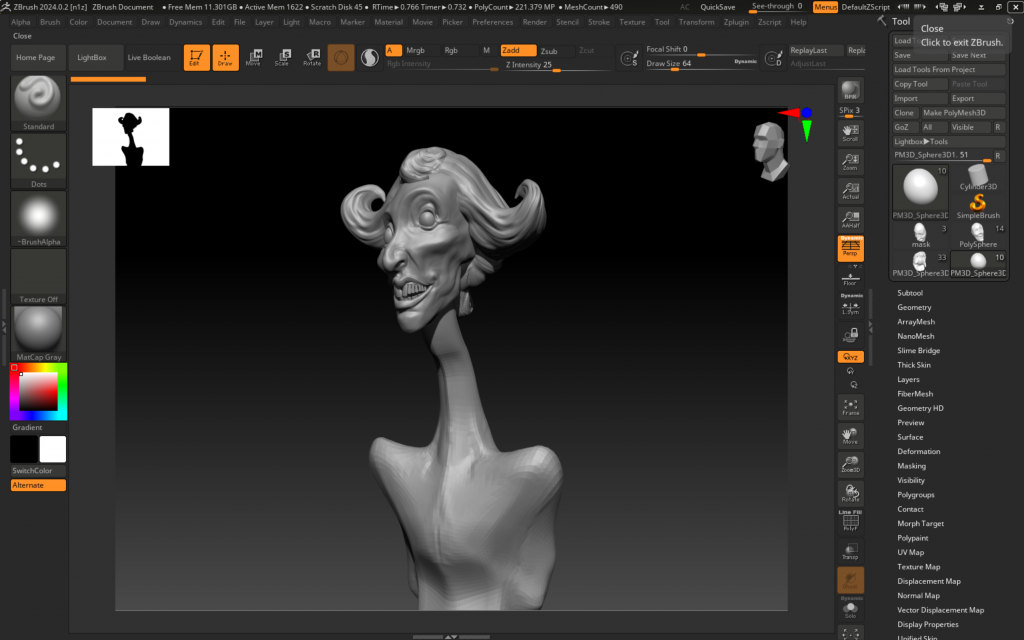
Task: Toggle L.Sym local symmetry
Action: pos(850,307)
